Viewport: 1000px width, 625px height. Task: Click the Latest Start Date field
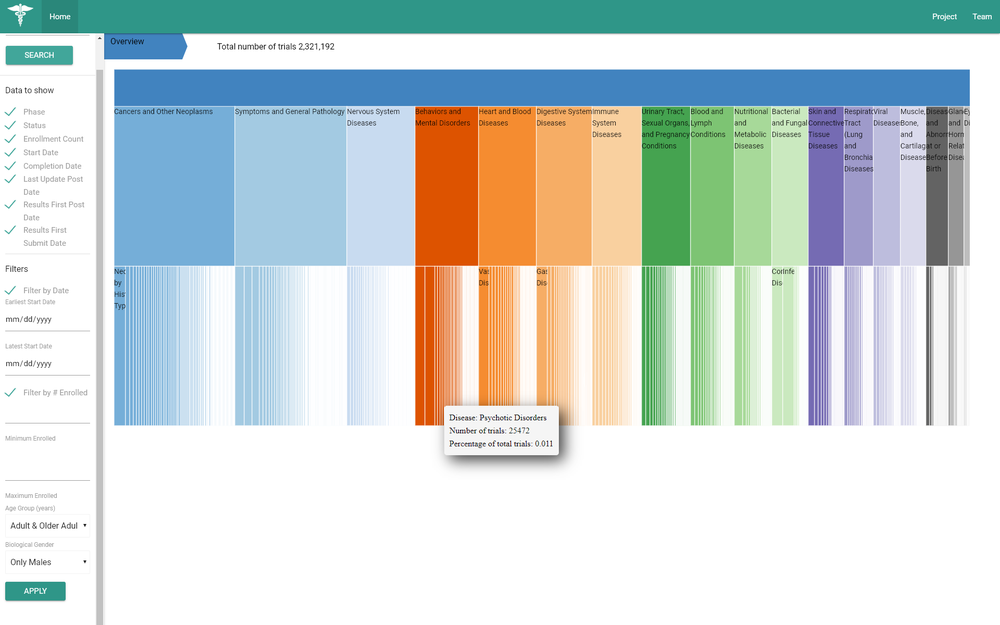[47, 364]
